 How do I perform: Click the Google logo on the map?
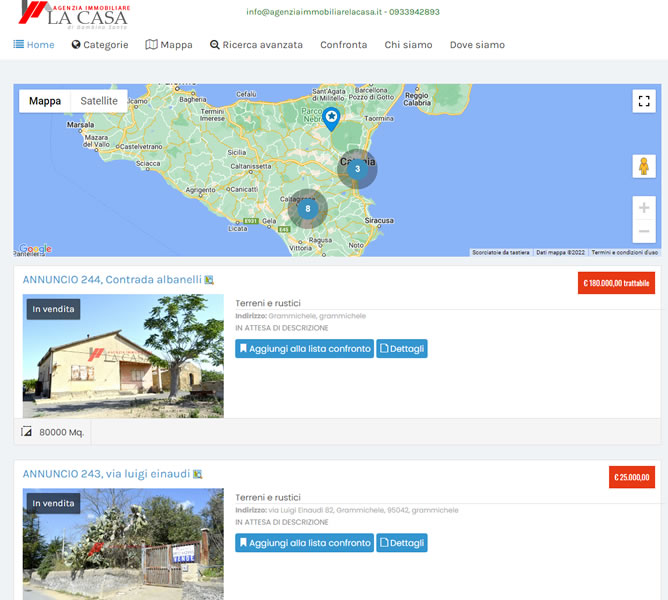(35, 248)
